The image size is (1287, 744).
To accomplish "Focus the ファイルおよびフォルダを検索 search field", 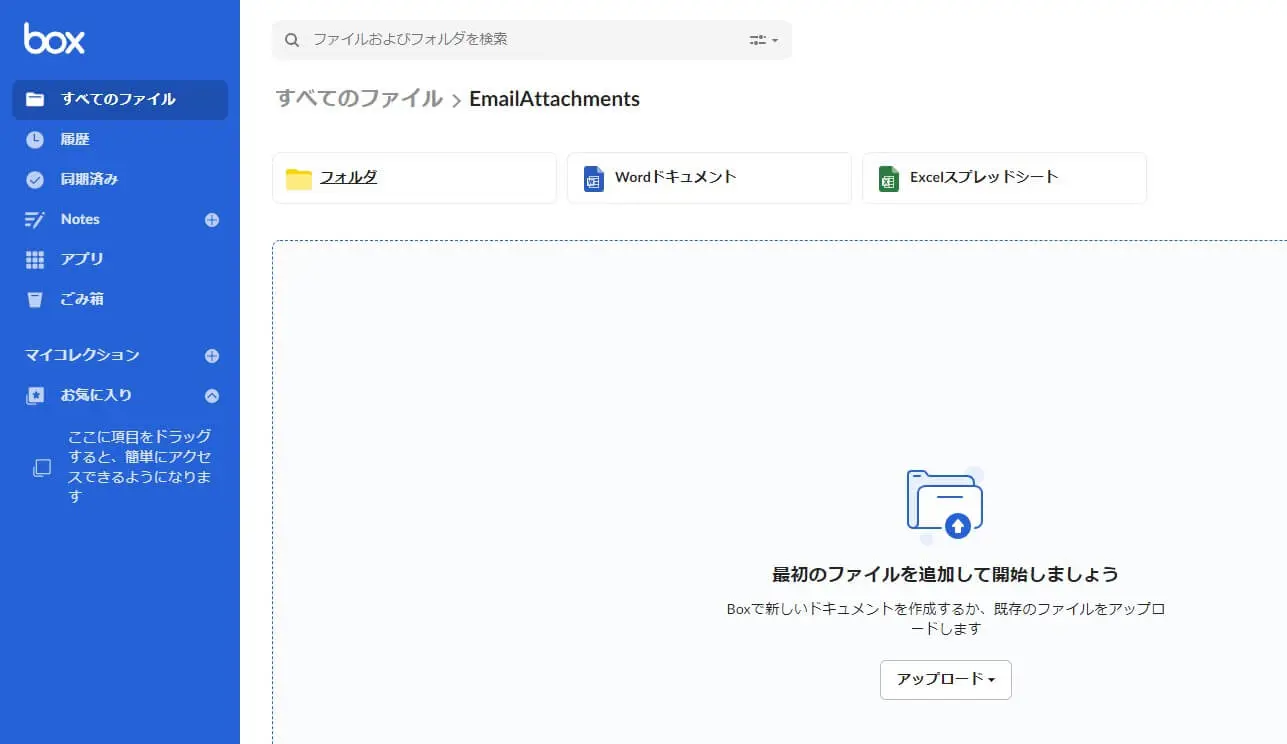I will (x=532, y=40).
